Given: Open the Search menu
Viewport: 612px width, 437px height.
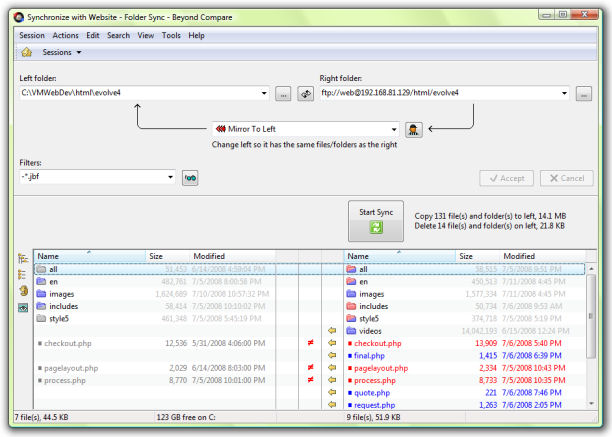Looking at the screenshot, I should [118, 36].
